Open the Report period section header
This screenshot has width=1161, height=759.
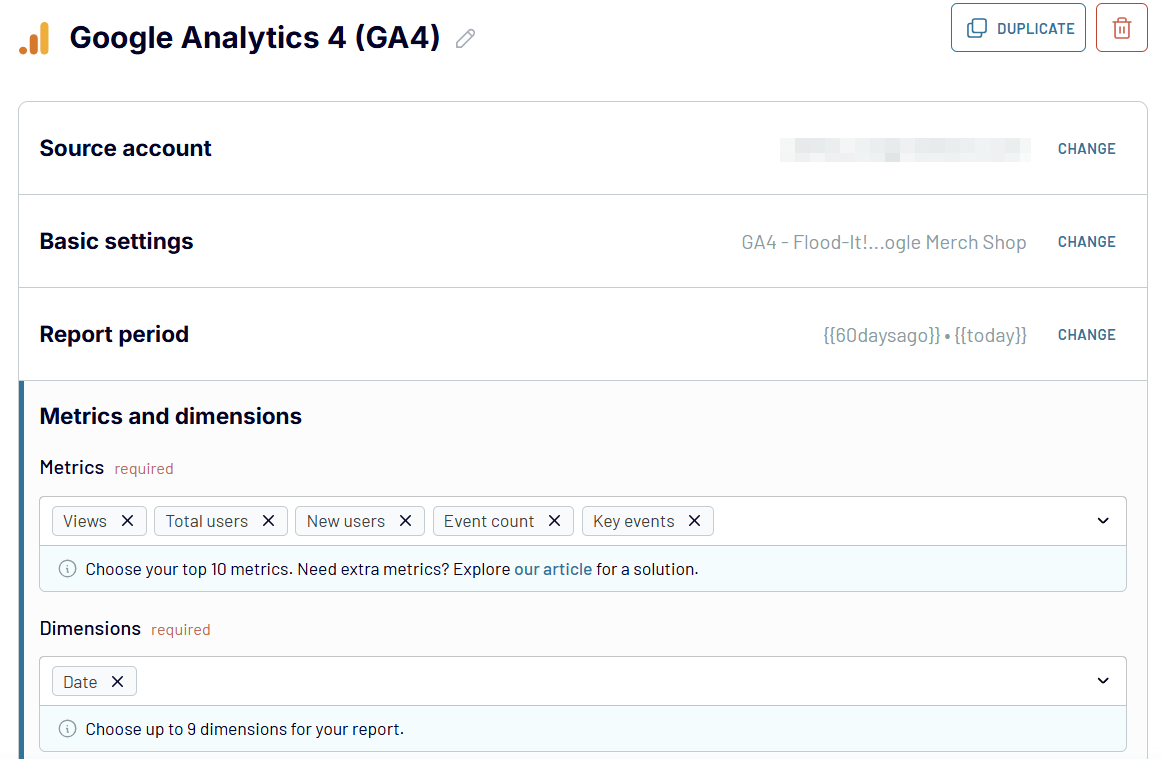(114, 334)
